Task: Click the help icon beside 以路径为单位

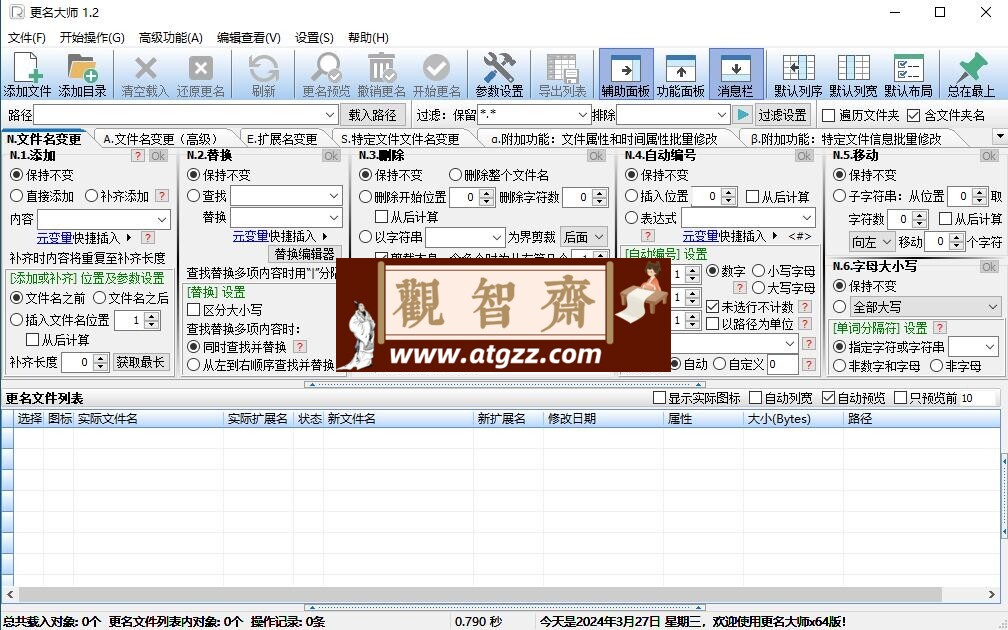Action: click(804, 324)
